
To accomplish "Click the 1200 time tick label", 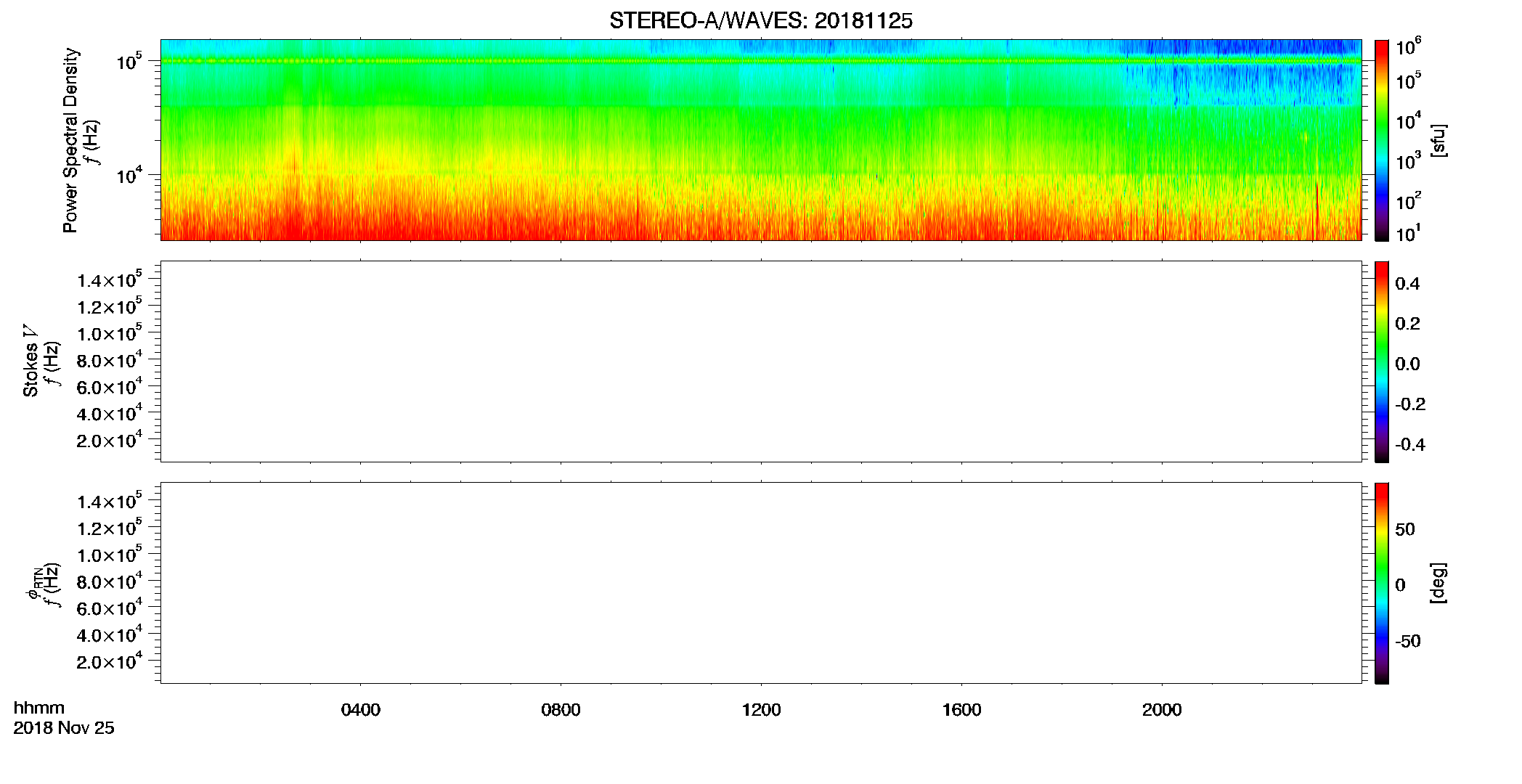I will point(761,710).
